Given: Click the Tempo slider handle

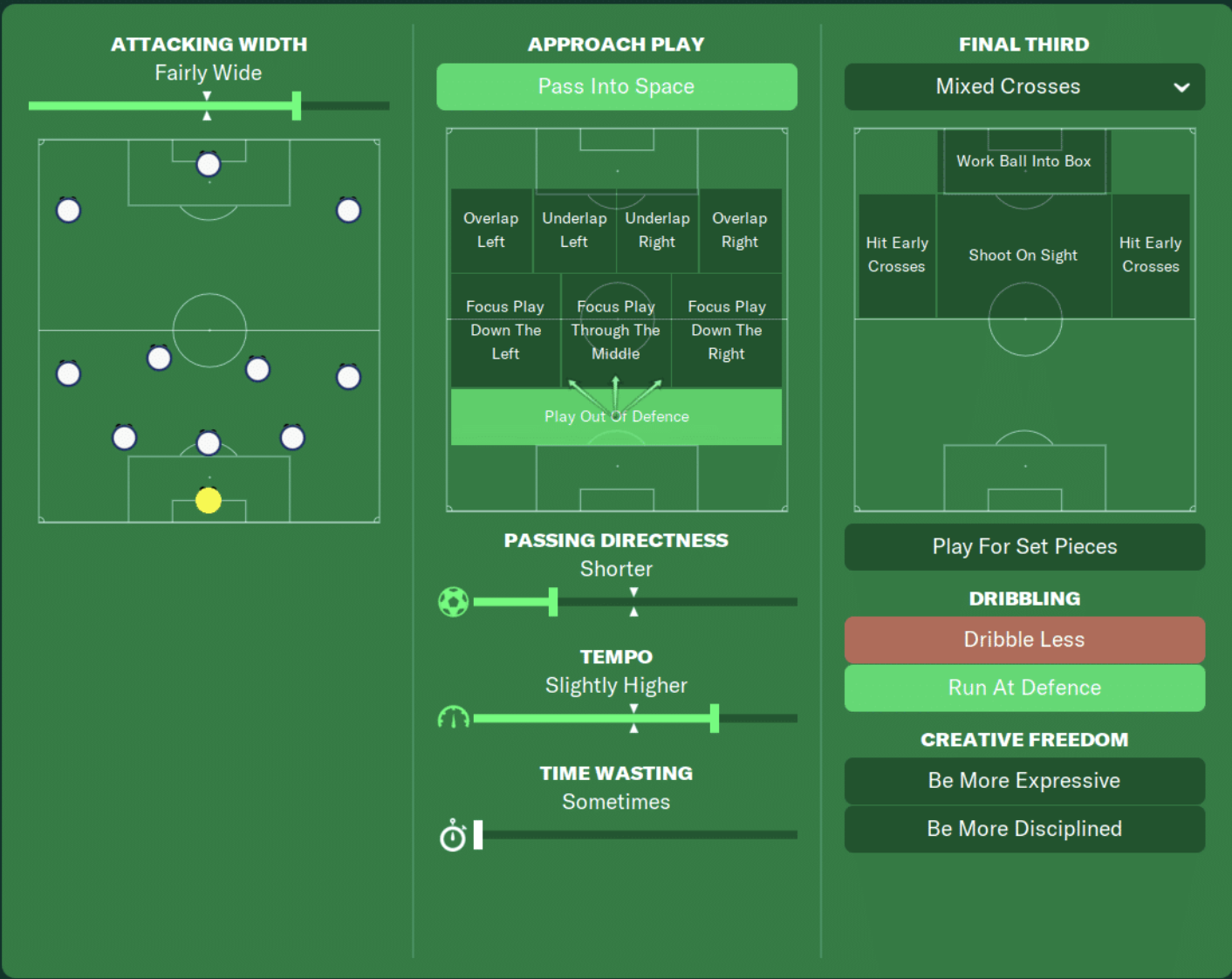Looking at the screenshot, I should pyautogui.click(x=715, y=718).
